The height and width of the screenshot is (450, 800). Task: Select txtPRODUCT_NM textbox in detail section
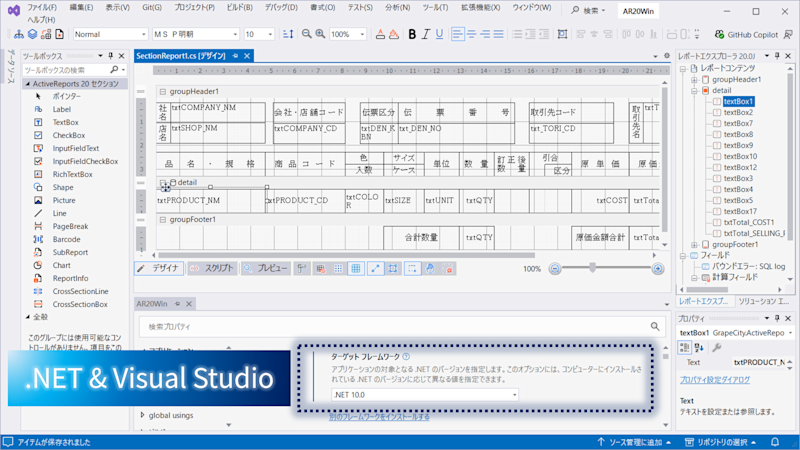click(x=210, y=201)
